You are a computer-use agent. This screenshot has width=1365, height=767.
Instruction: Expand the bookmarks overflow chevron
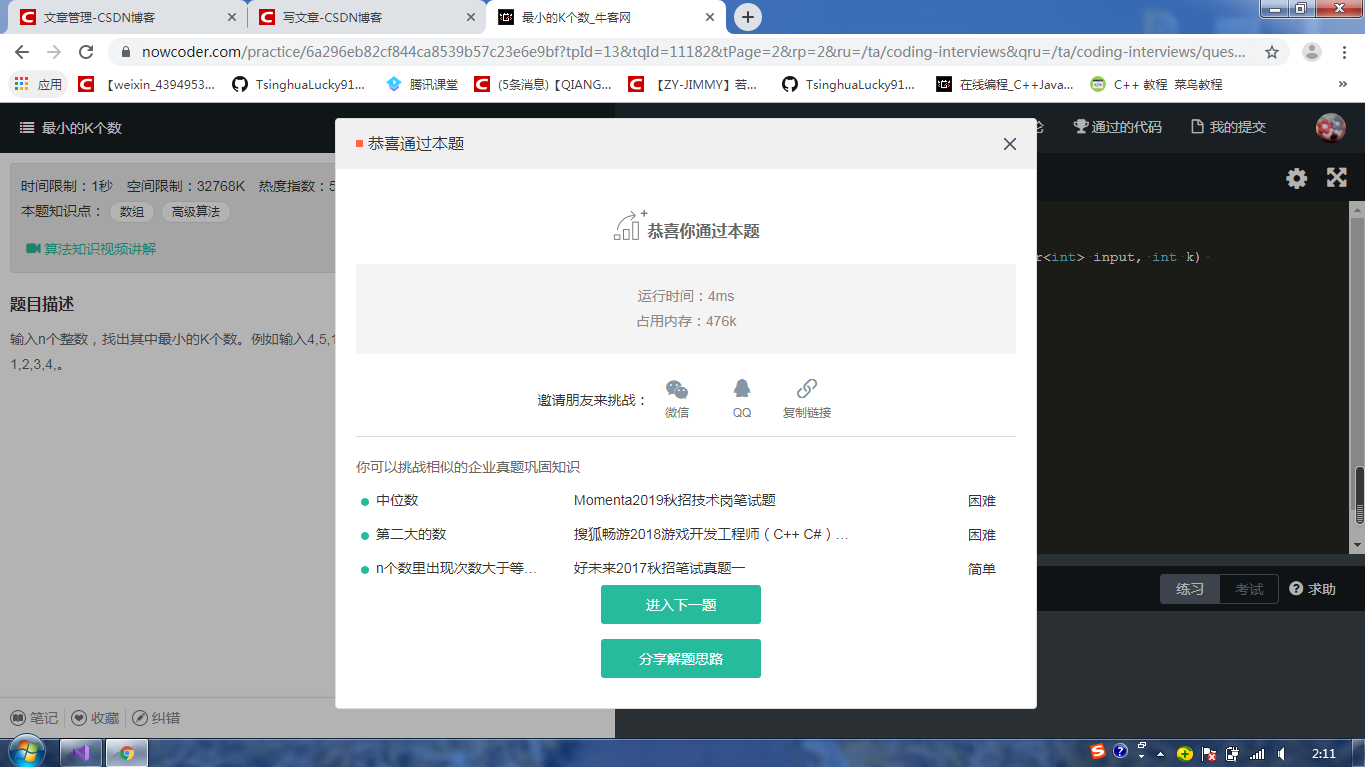pos(1345,83)
